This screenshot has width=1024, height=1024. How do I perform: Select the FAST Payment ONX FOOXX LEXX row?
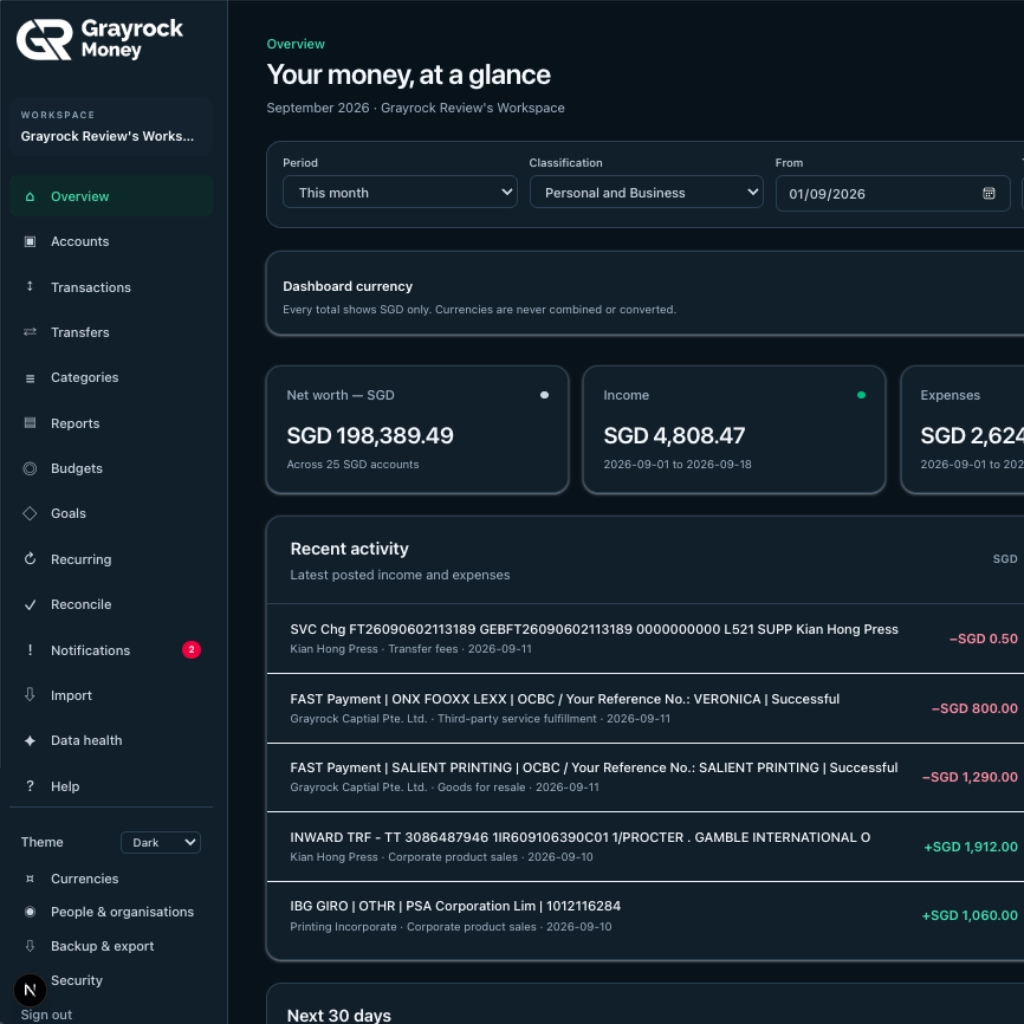click(645, 708)
